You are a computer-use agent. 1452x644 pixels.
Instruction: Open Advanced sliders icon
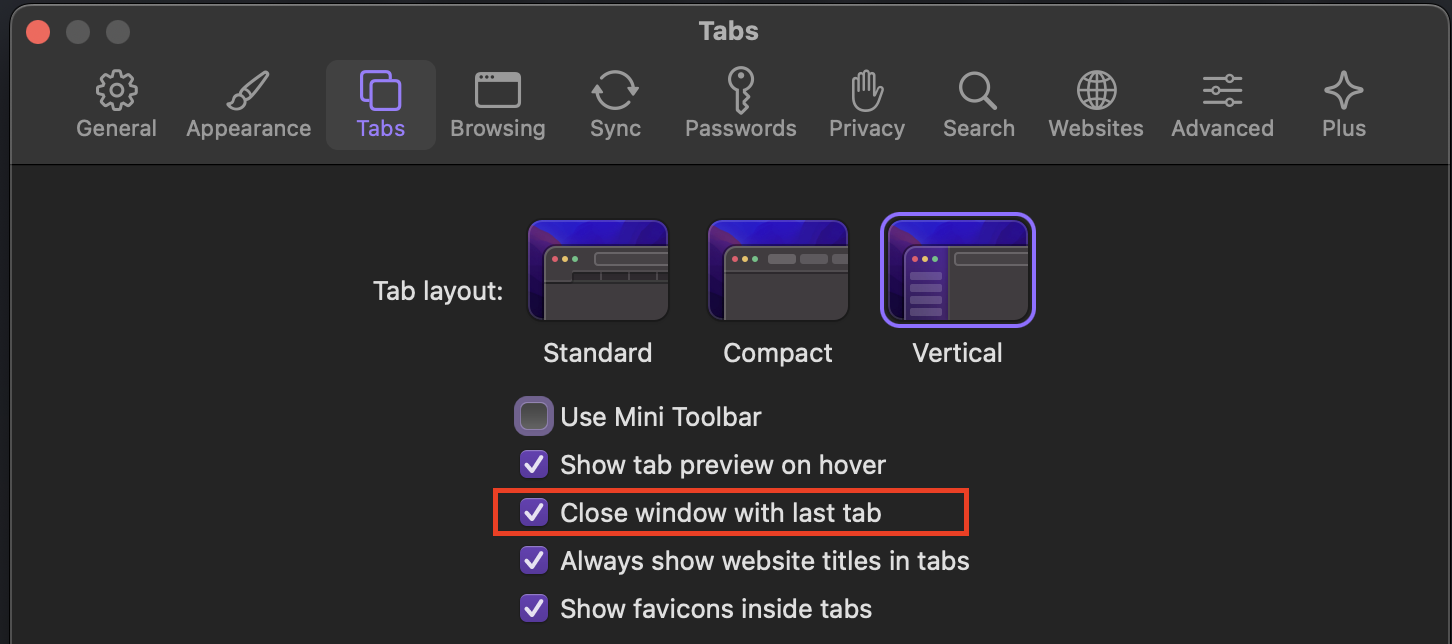[1222, 91]
